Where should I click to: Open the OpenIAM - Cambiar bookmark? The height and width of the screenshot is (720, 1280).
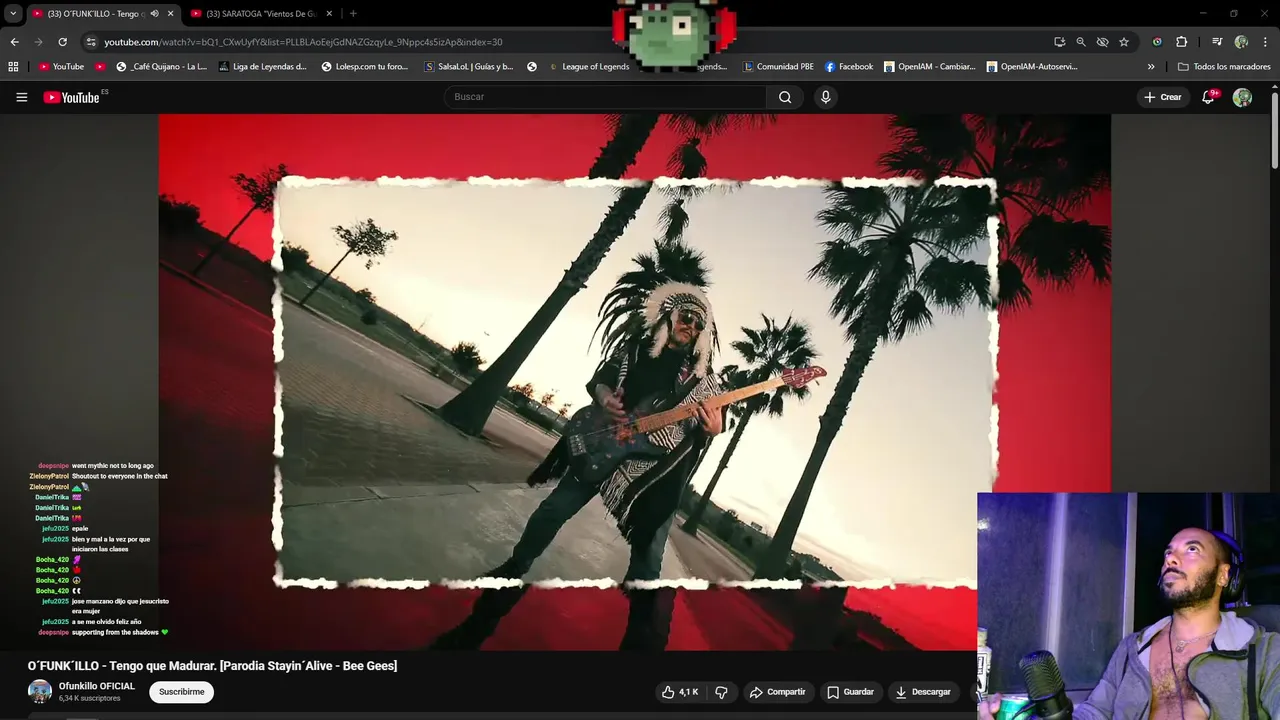point(930,67)
